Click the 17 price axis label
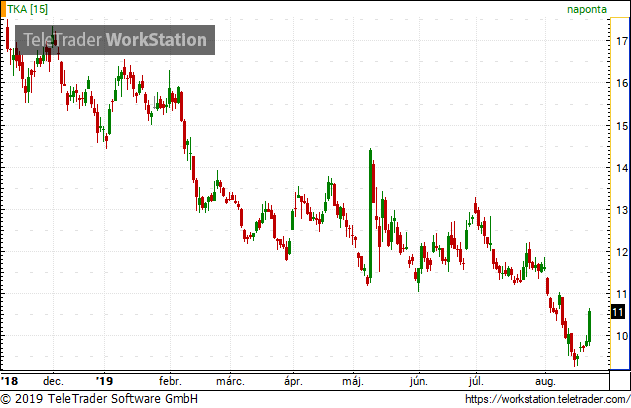This screenshot has width=631, height=408. click(x=622, y=41)
